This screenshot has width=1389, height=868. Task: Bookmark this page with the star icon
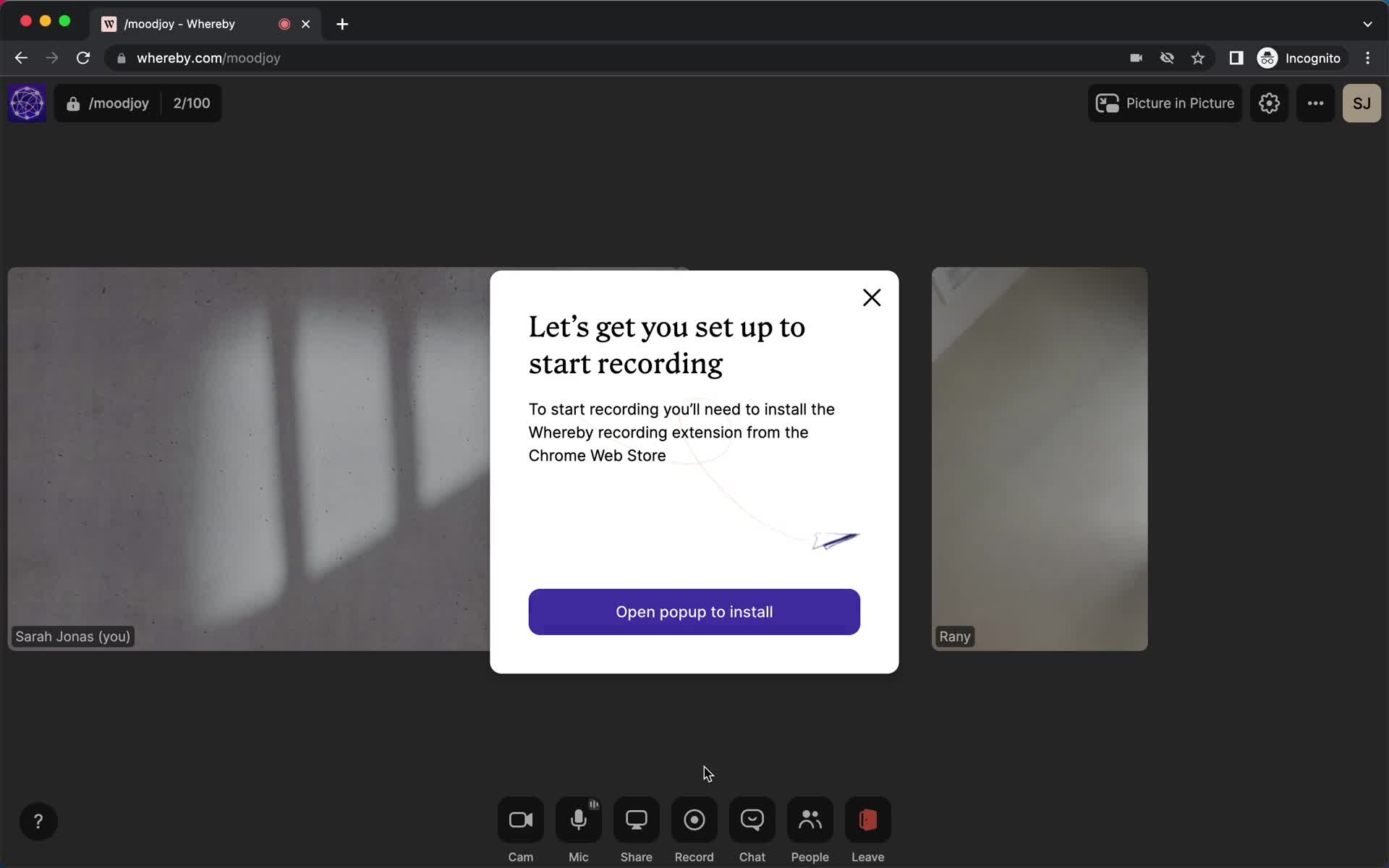pyautogui.click(x=1198, y=58)
